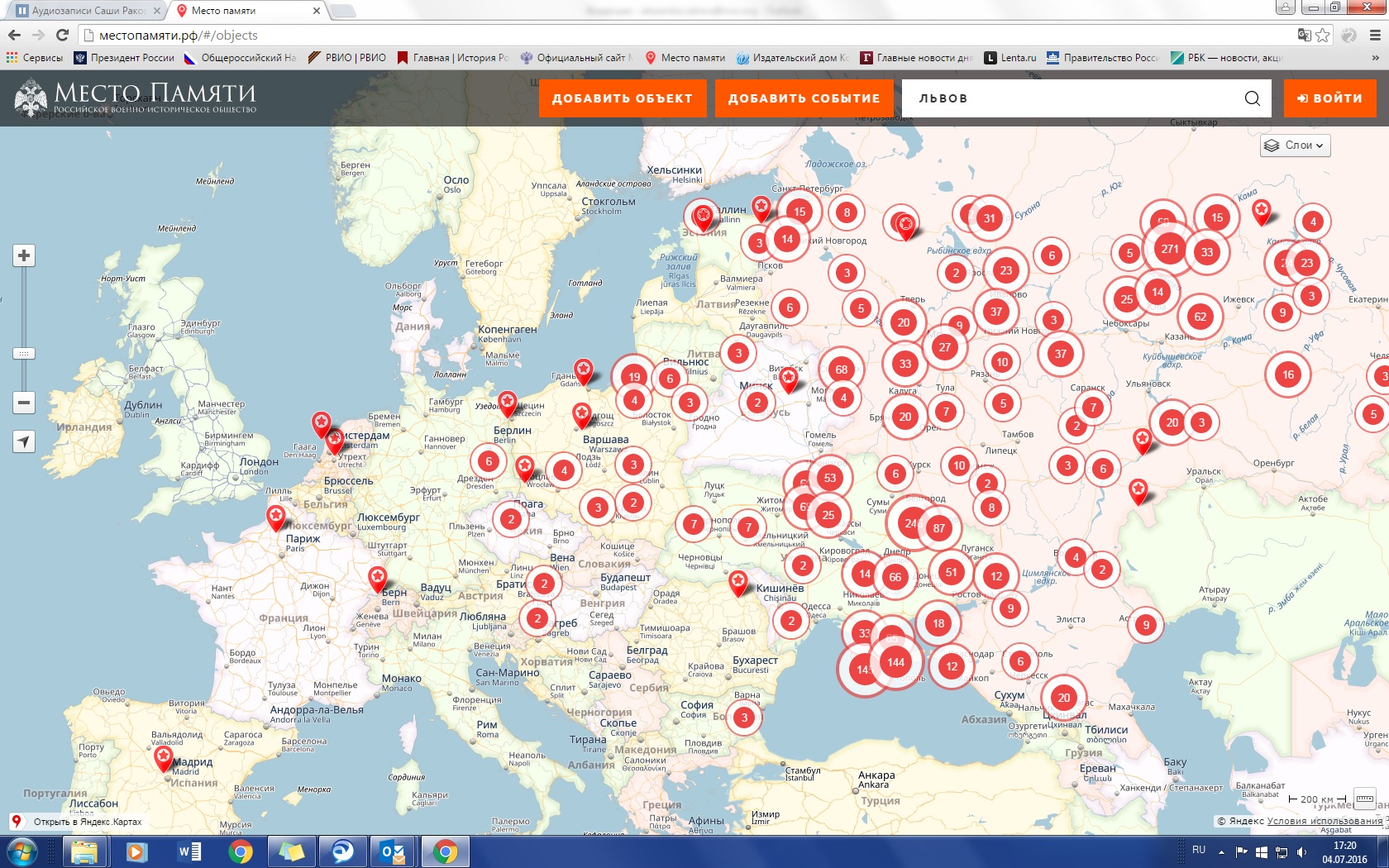Expand the Слои layers dropdown

tap(1295, 145)
